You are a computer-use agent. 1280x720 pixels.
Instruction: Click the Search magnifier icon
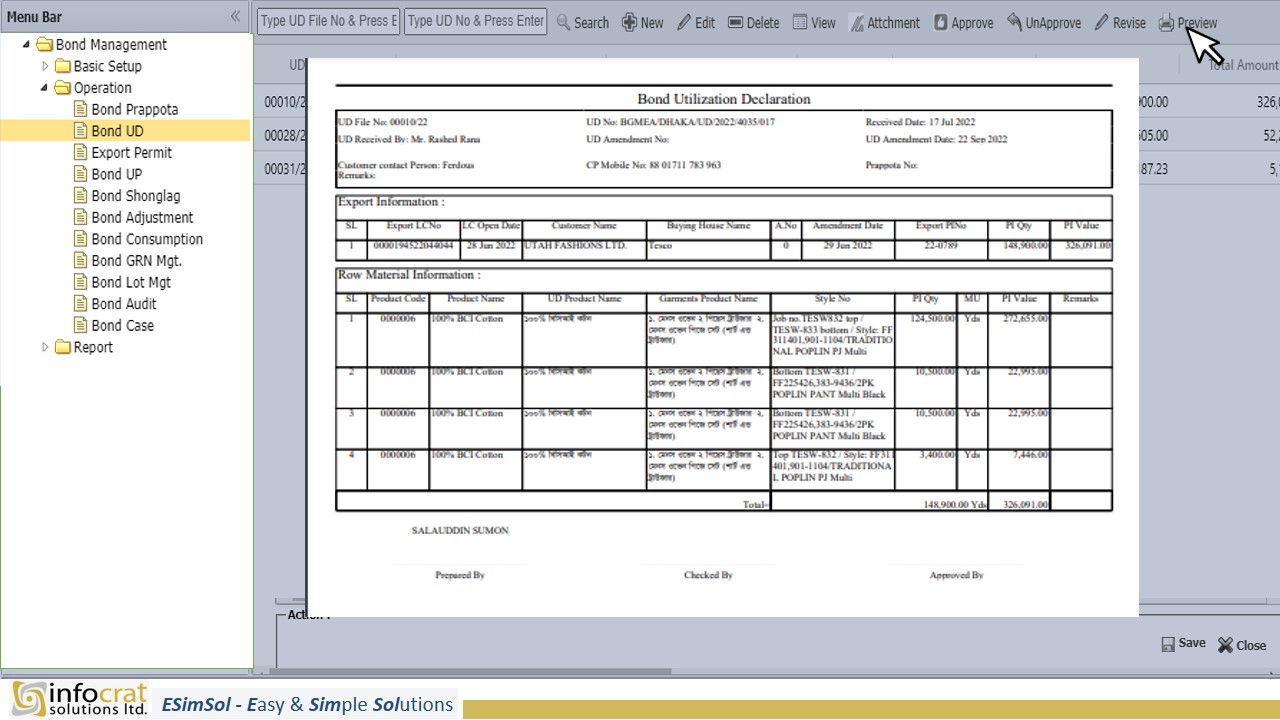[x=564, y=22]
